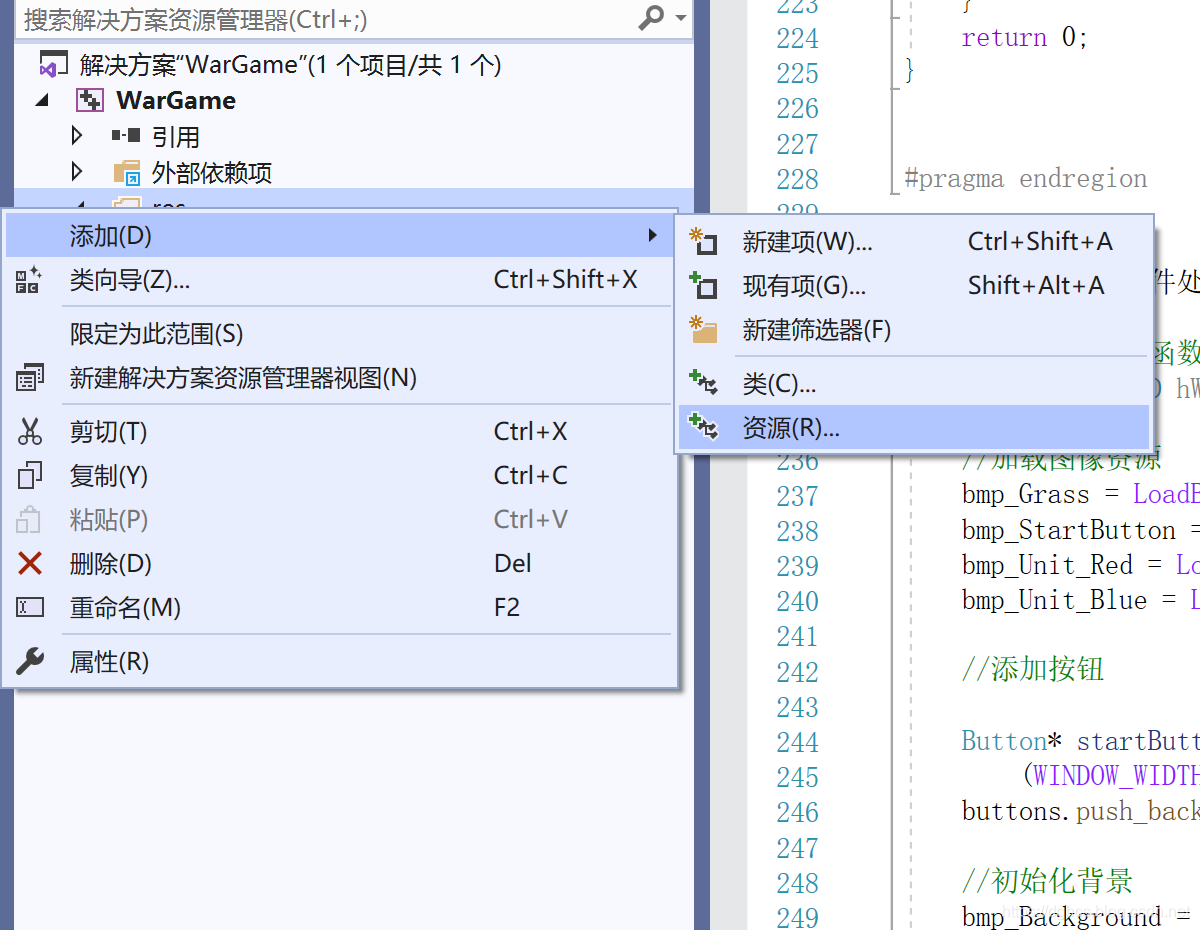Click the 外部依赖项 folder icon
This screenshot has height=930, width=1200.
coord(127,173)
